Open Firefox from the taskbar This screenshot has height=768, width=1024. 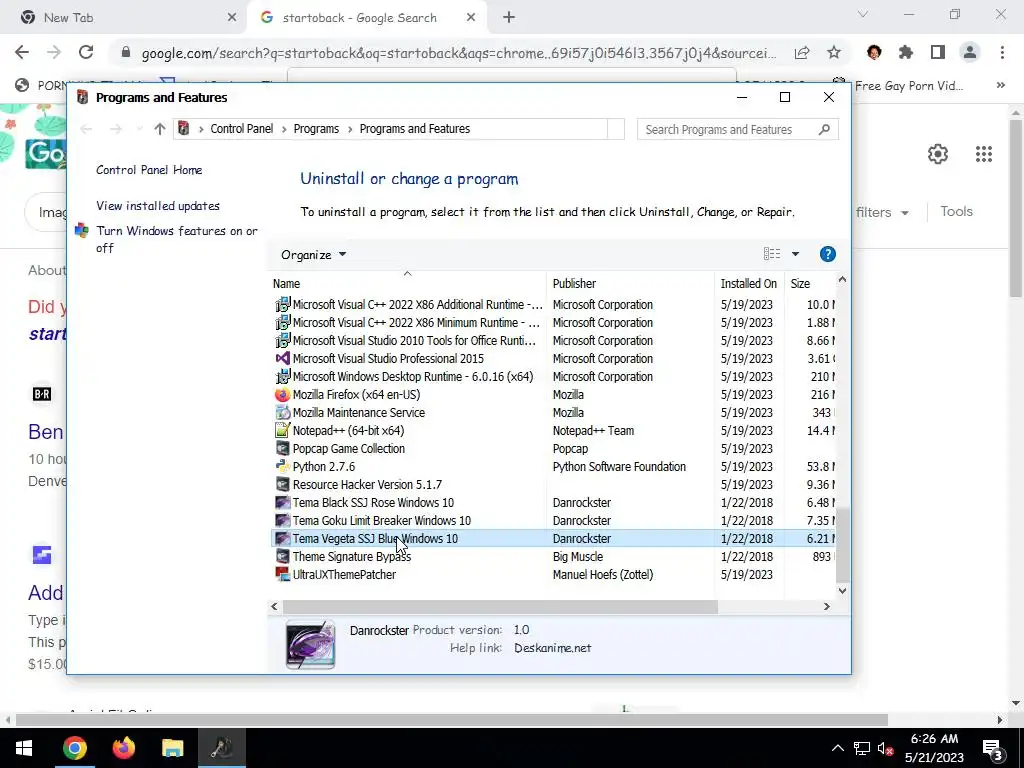tap(123, 748)
